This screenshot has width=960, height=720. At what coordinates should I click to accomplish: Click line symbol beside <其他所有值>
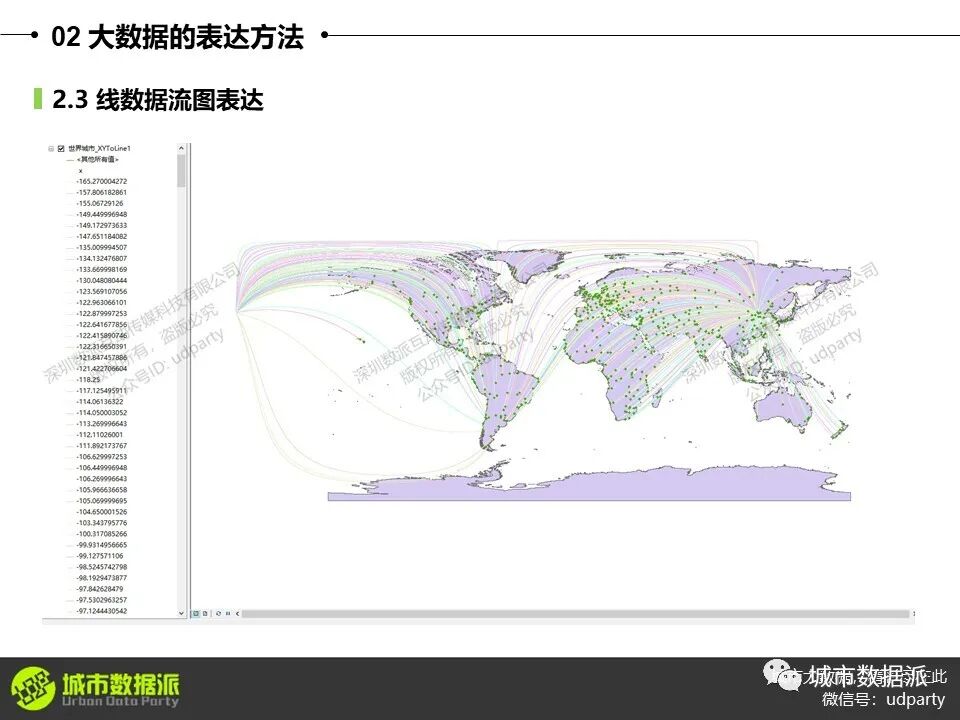pyautogui.click(x=69, y=160)
